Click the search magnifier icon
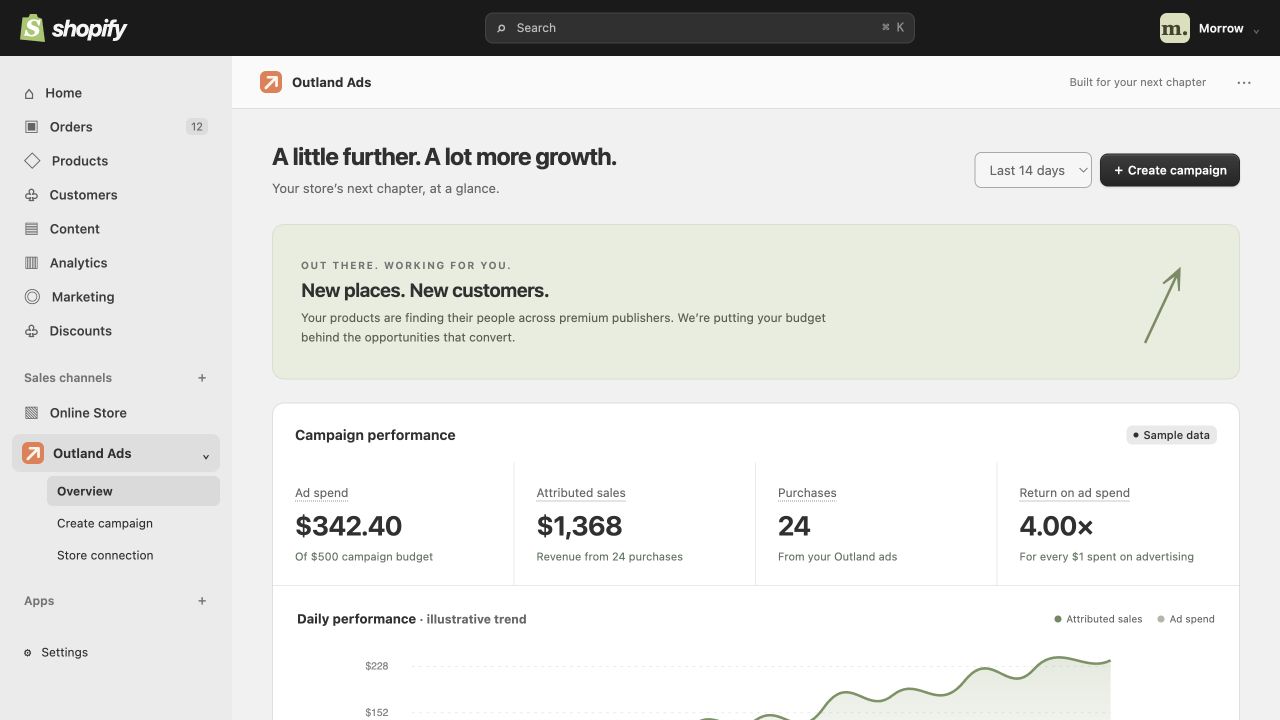Screen dimensions: 1280x720 click(x=502, y=28)
